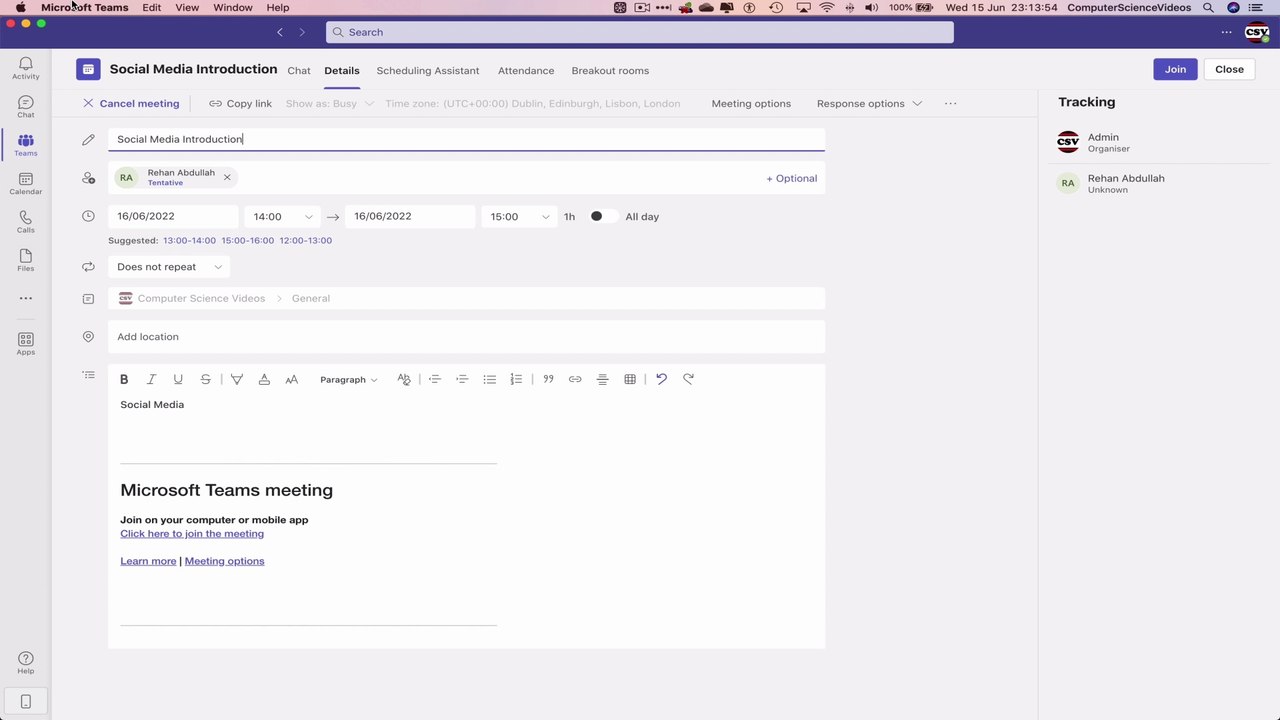
Task: Decrease paragraph indent
Action: click(435, 379)
